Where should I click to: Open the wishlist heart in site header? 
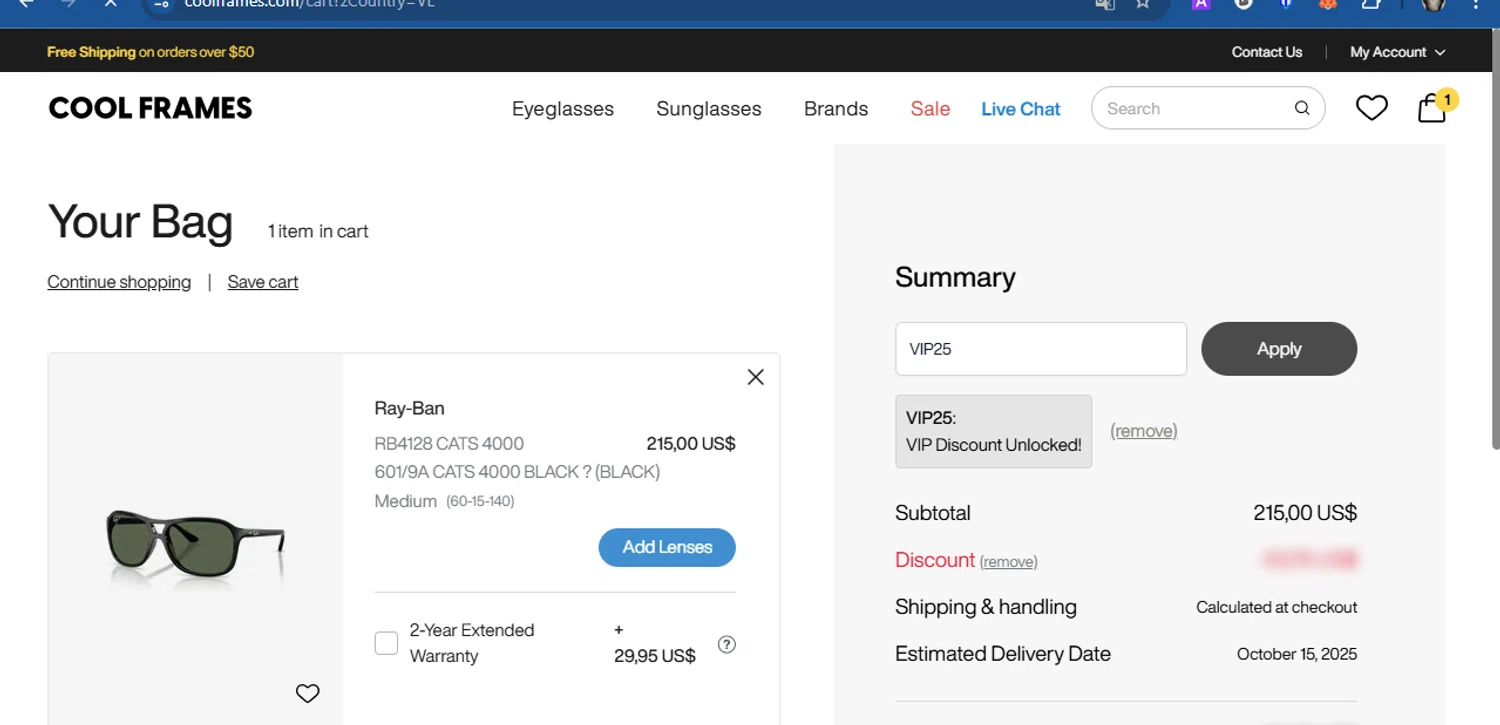[x=1371, y=108]
